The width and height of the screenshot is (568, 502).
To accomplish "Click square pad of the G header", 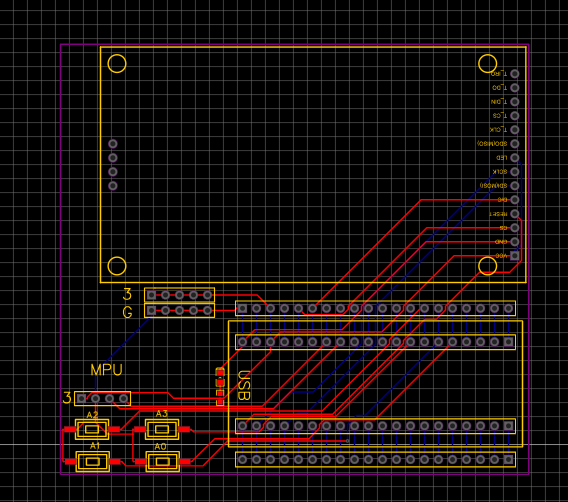I will click(x=151, y=310).
